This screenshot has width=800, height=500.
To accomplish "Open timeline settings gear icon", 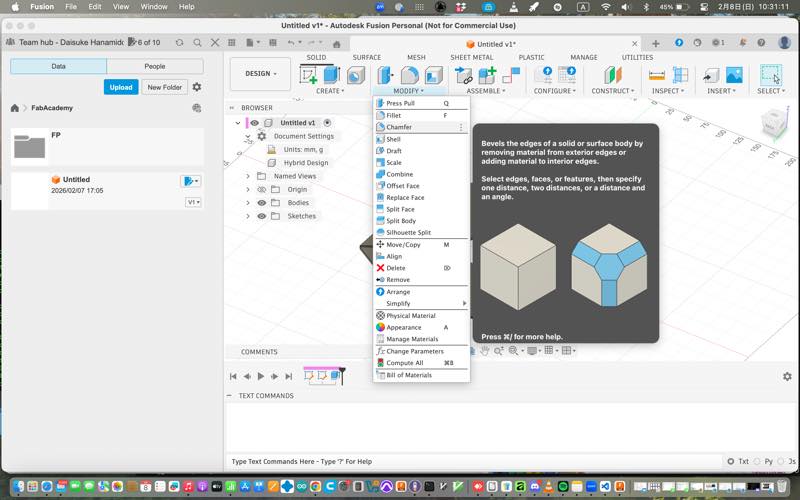I will pos(787,376).
